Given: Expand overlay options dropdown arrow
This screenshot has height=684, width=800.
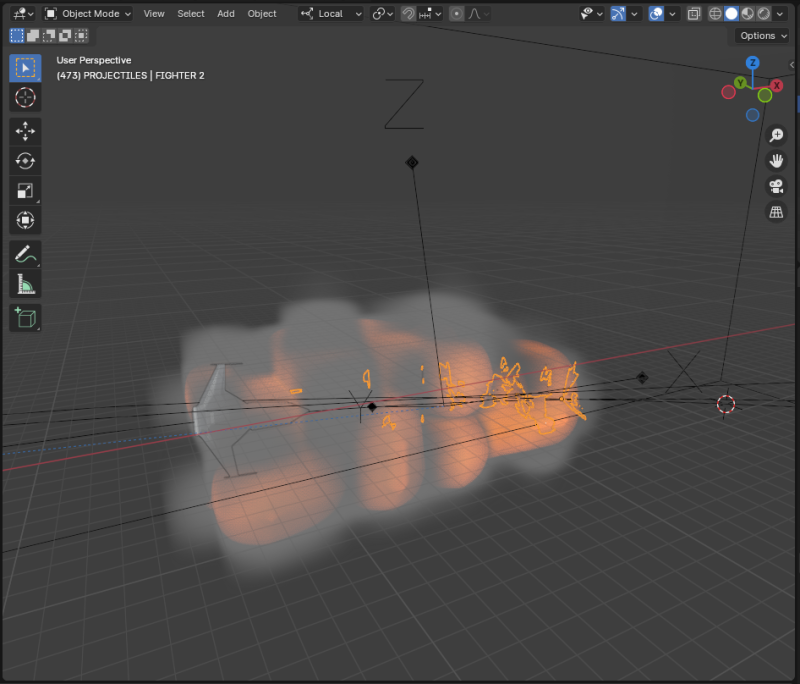Looking at the screenshot, I should click(672, 14).
